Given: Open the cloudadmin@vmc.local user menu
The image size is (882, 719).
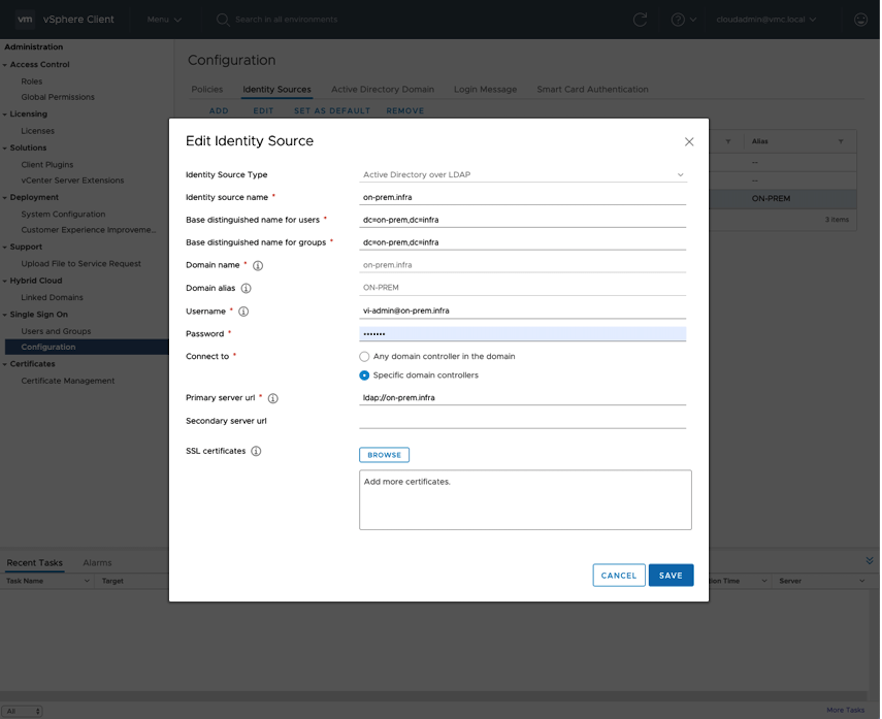Looking at the screenshot, I should tap(766, 20).
